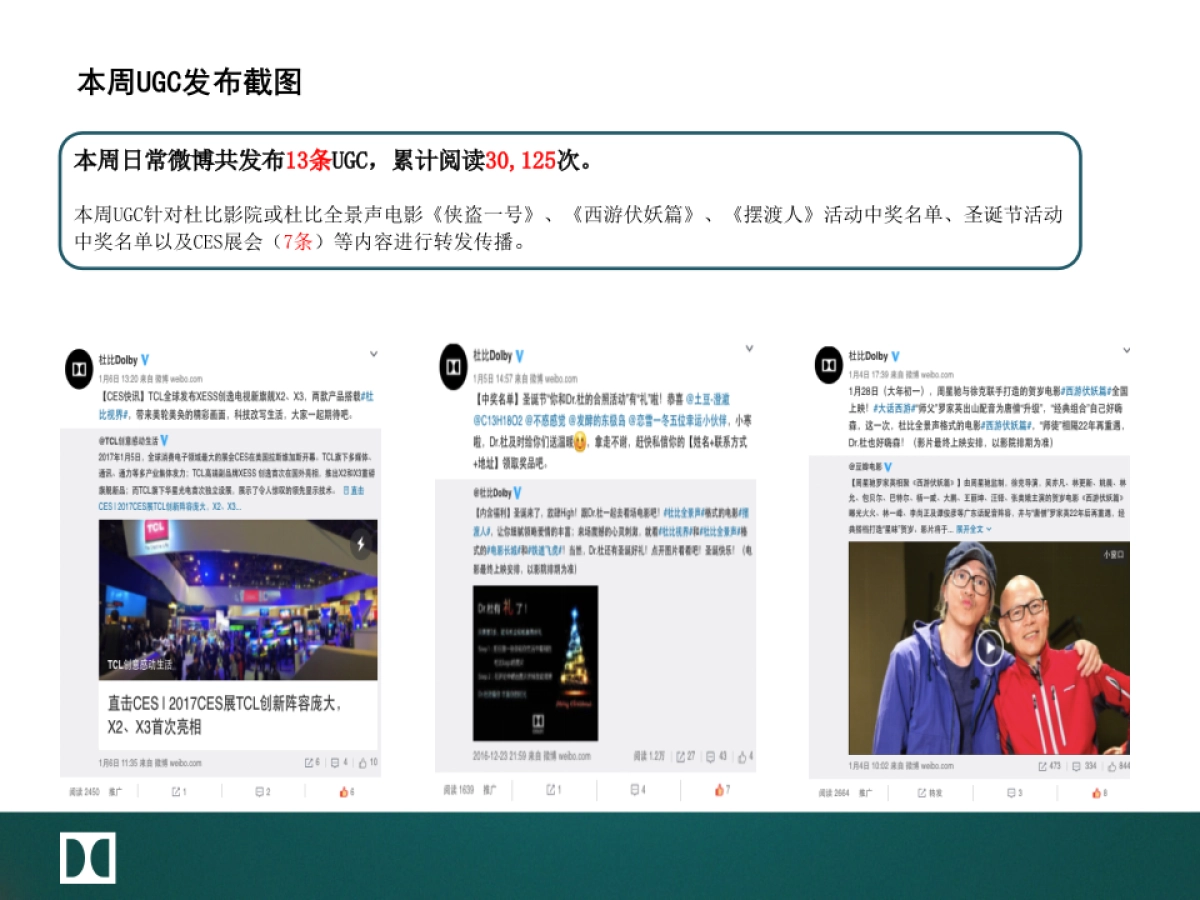Open the chevron menu on the third Weibo post
The width and height of the screenshot is (1200, 900).
1127,351
